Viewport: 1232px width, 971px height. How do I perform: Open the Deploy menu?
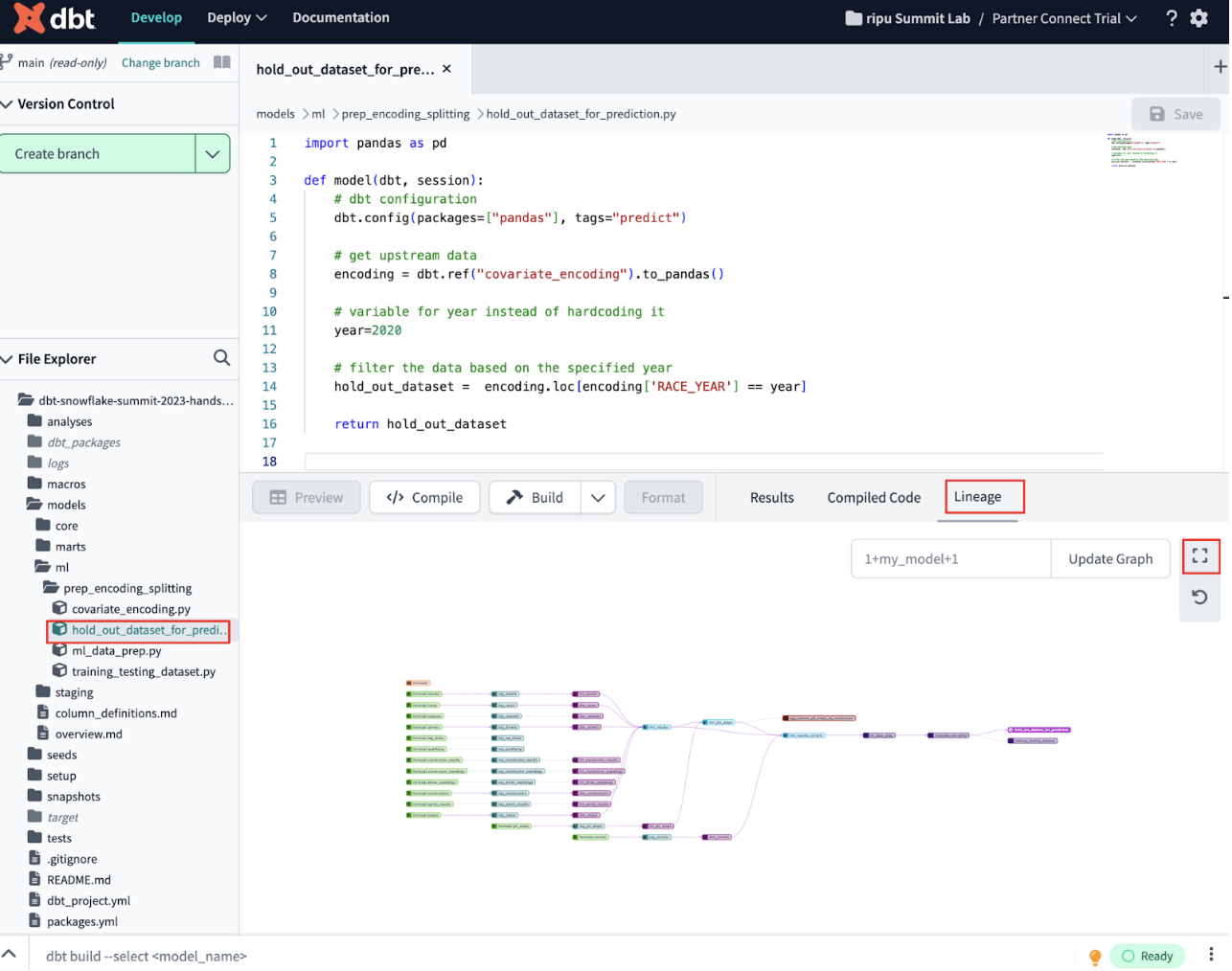(236, 18)
